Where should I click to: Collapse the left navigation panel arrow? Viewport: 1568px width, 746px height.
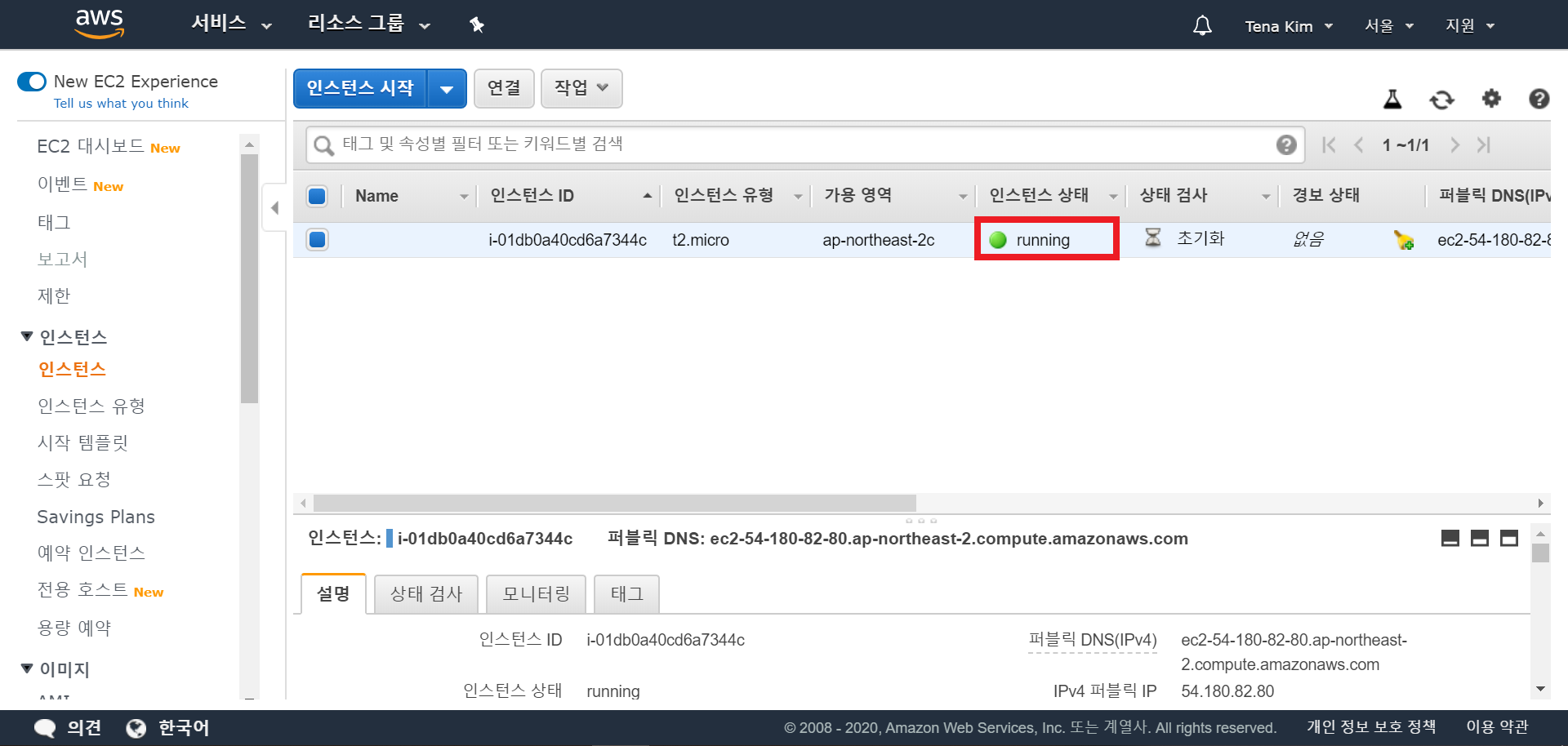[274, 207]
